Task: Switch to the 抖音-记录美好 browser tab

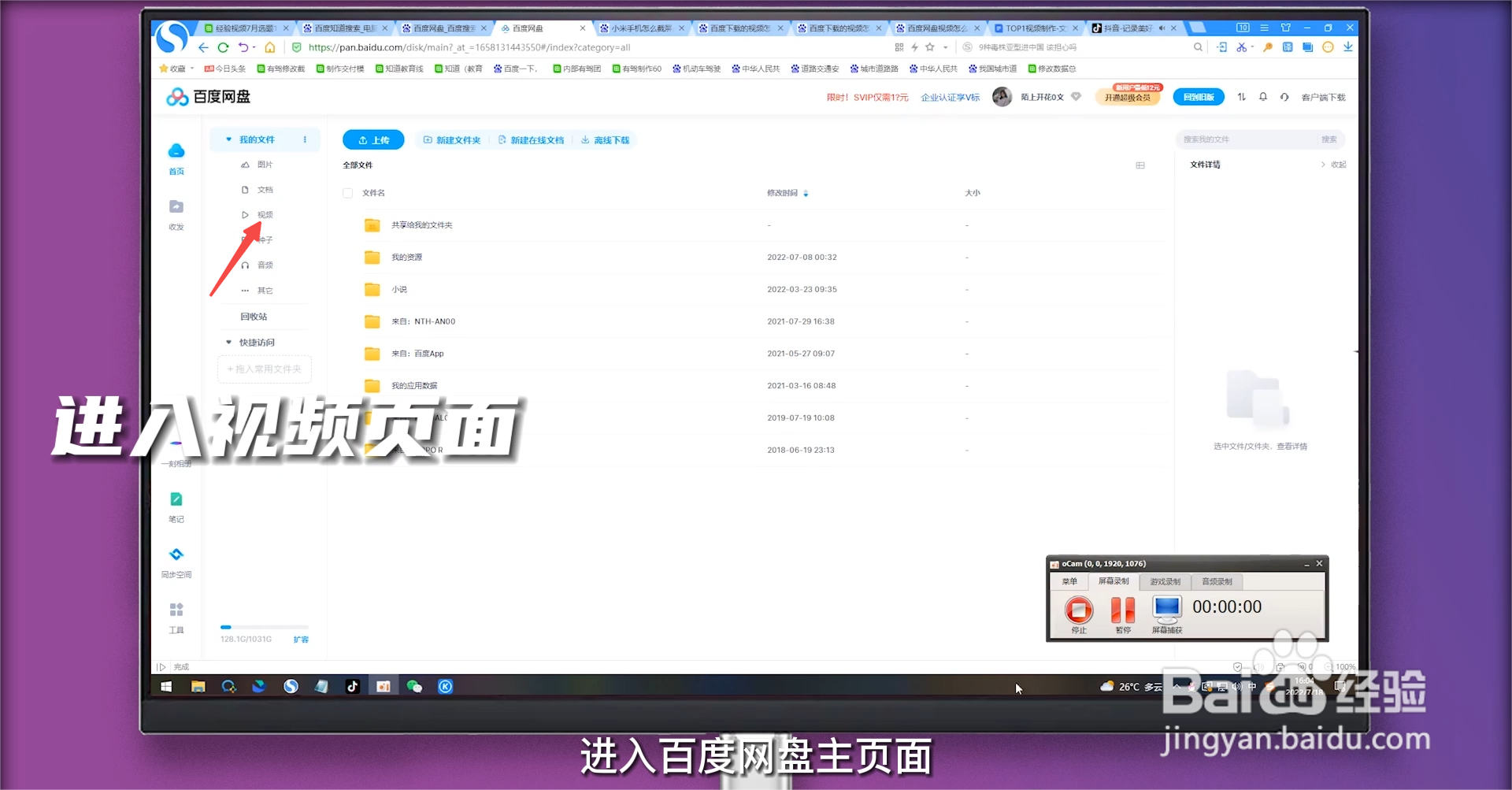Action: click(x=1128, y=28)
